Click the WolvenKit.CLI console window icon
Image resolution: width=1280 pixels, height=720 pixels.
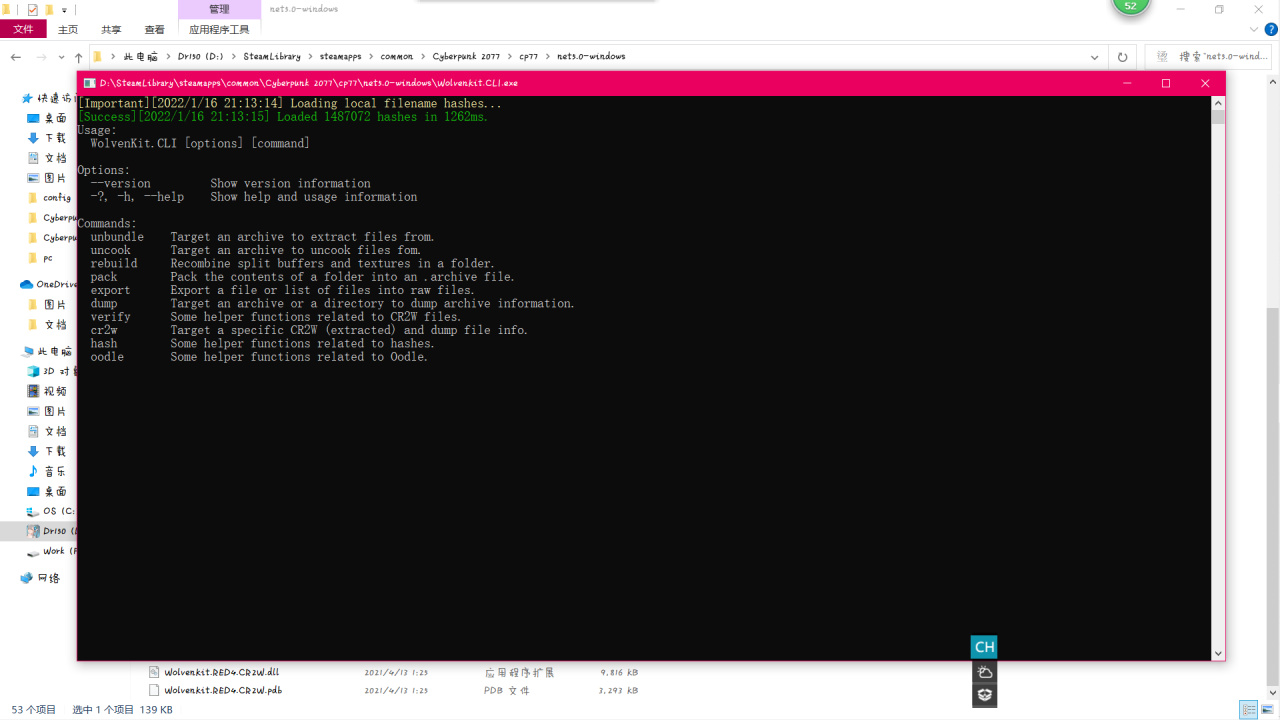click(90, 83)
